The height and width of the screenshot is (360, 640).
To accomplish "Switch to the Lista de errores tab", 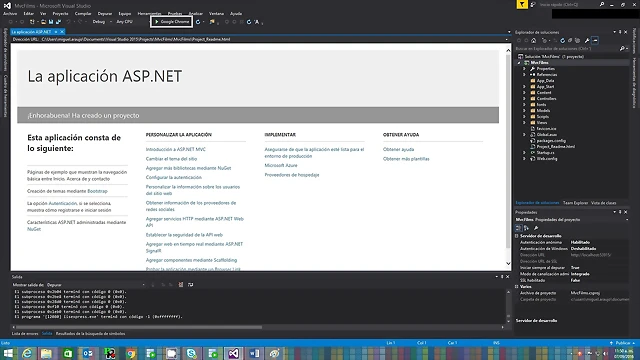I will (25, 333).
